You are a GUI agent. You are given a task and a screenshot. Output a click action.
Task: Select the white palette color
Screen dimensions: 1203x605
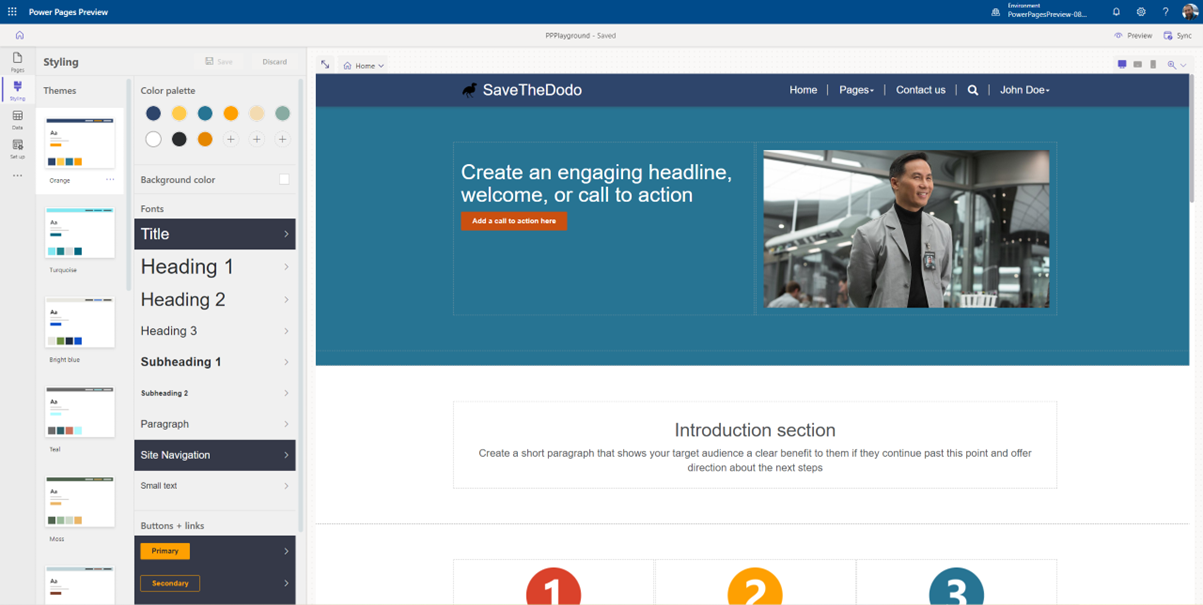click(x=153, y=140)
